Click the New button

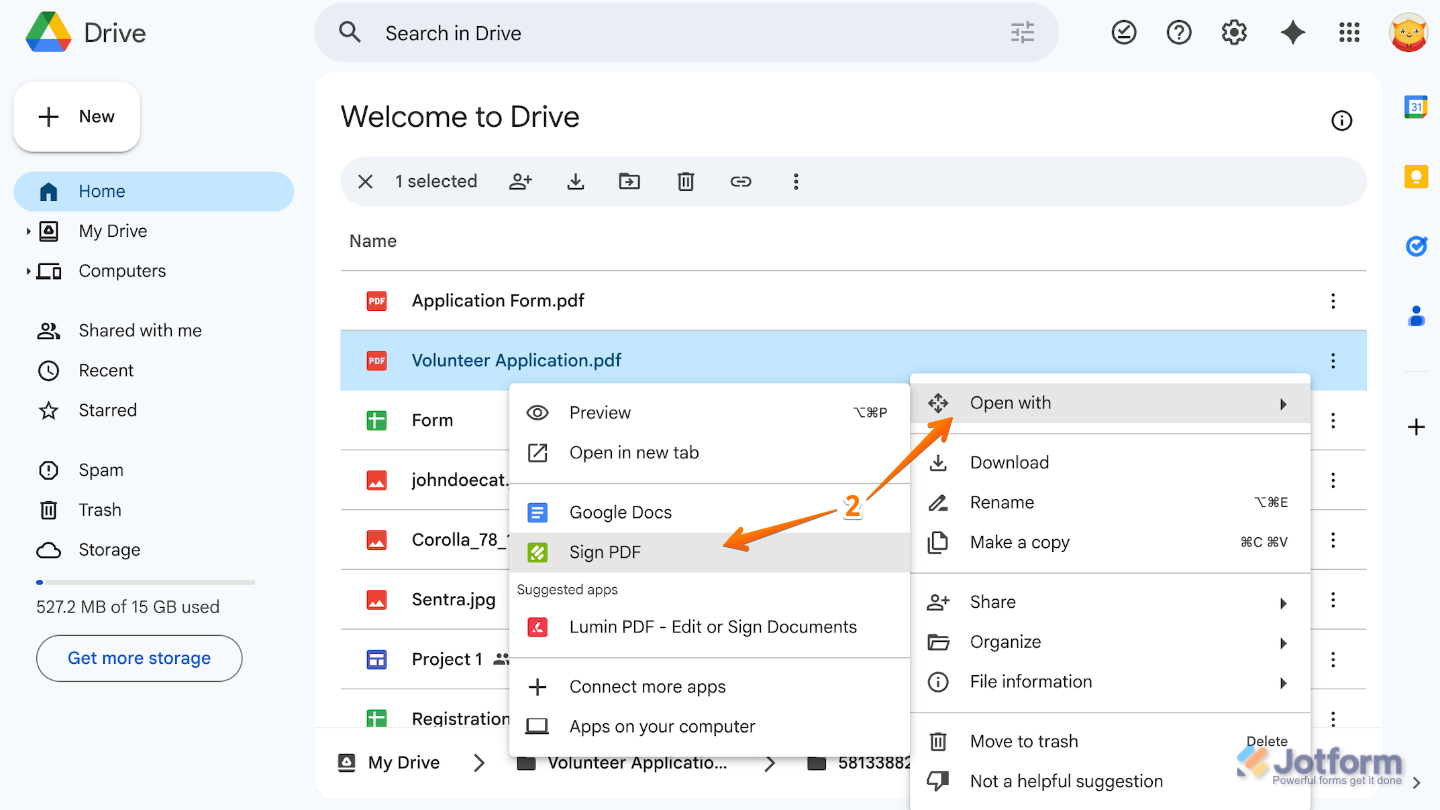(x=77, y=116)
